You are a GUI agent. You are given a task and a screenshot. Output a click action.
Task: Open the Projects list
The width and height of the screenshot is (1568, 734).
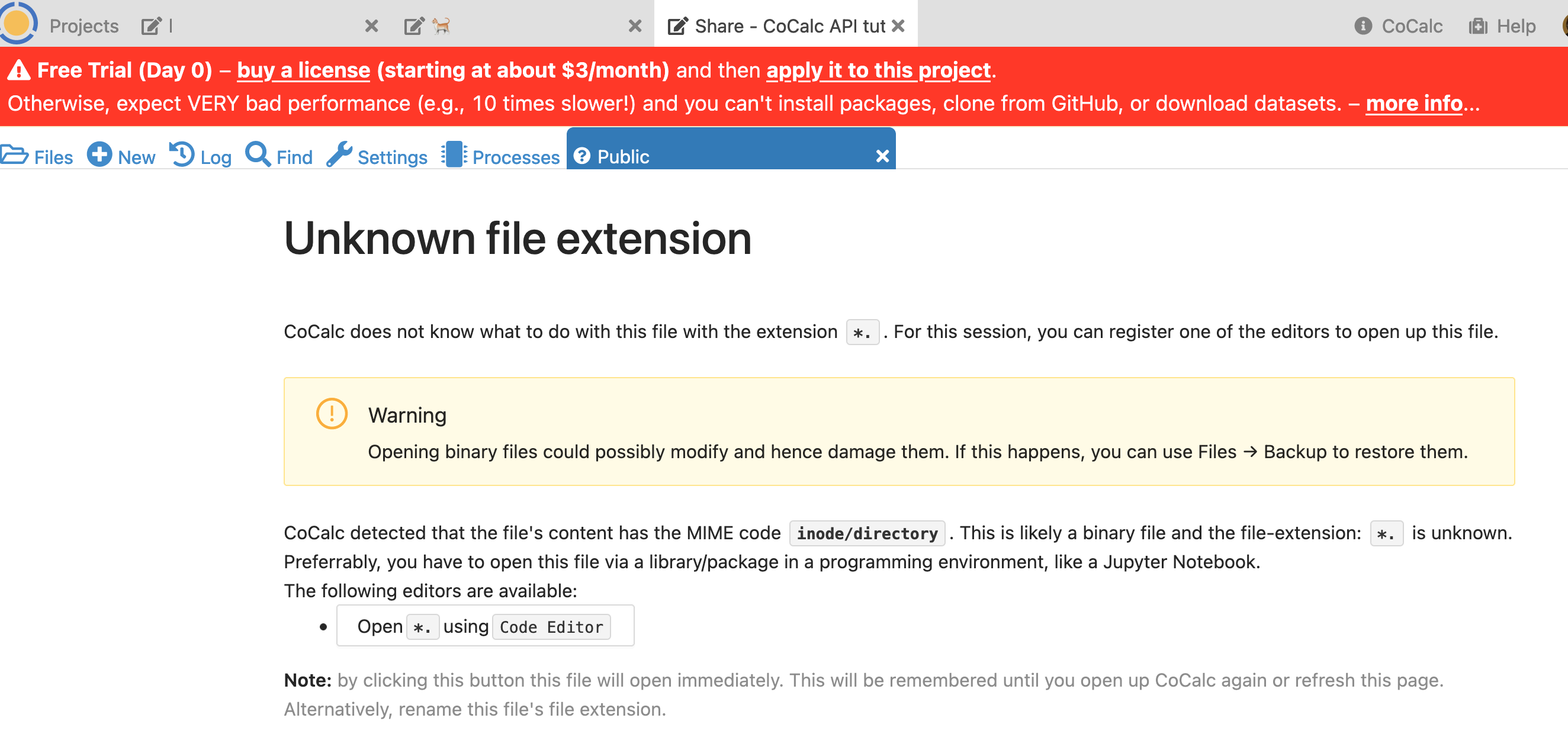[83, 25]
